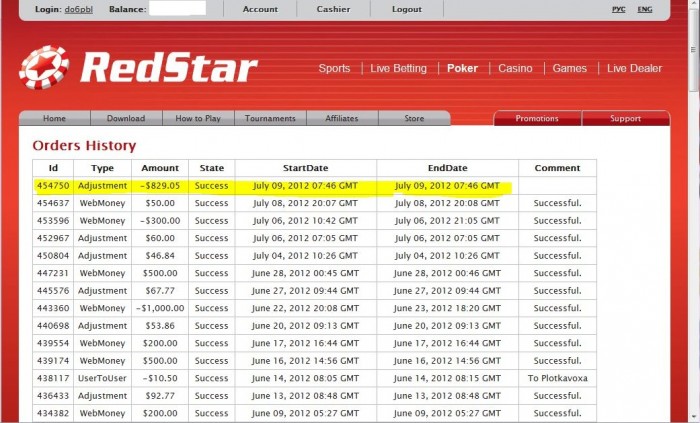Click the StartDate column header
The image size is (700, 423).
305,168
